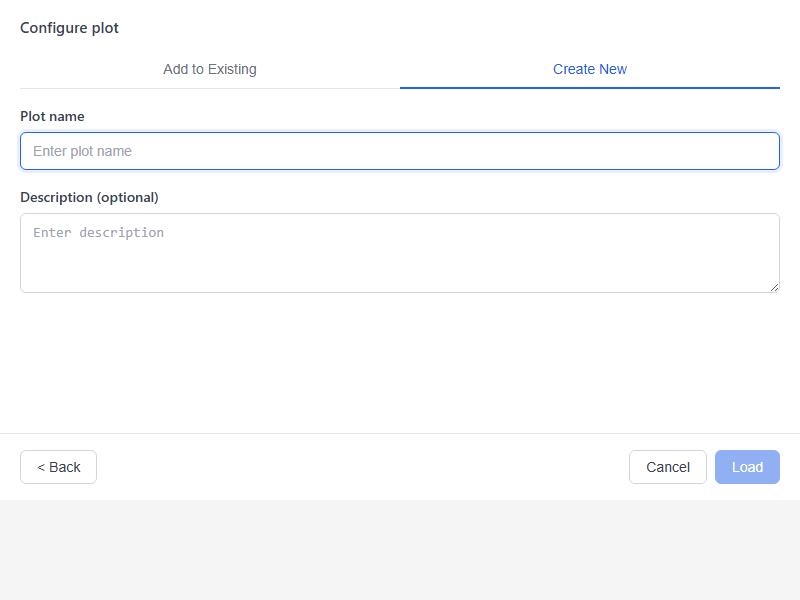Go back using the Back button

[57, 467]
